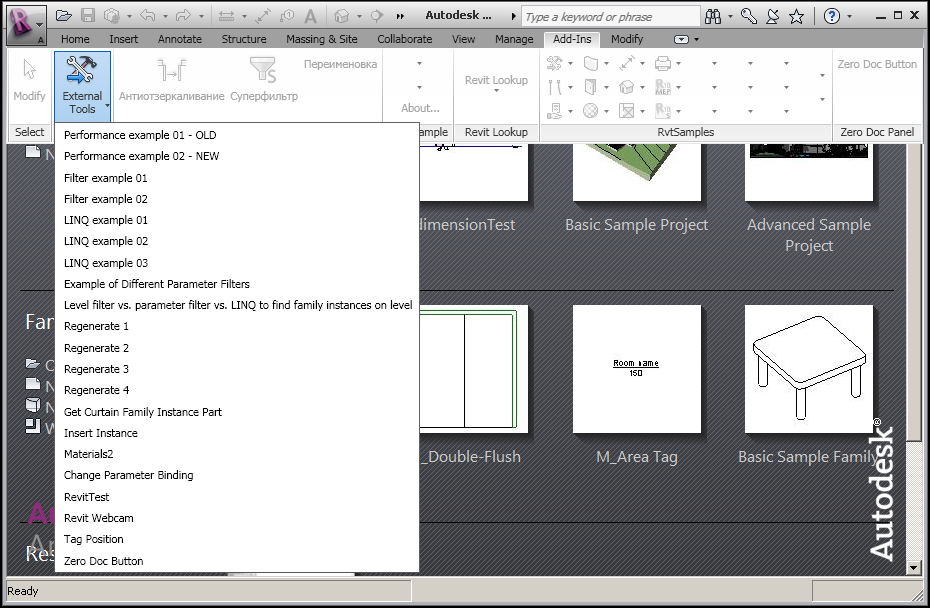The height and width of the screenshot is (608, 930).
Task: Click the Text icon in quick access toolbar
Action: click(311, 16)
